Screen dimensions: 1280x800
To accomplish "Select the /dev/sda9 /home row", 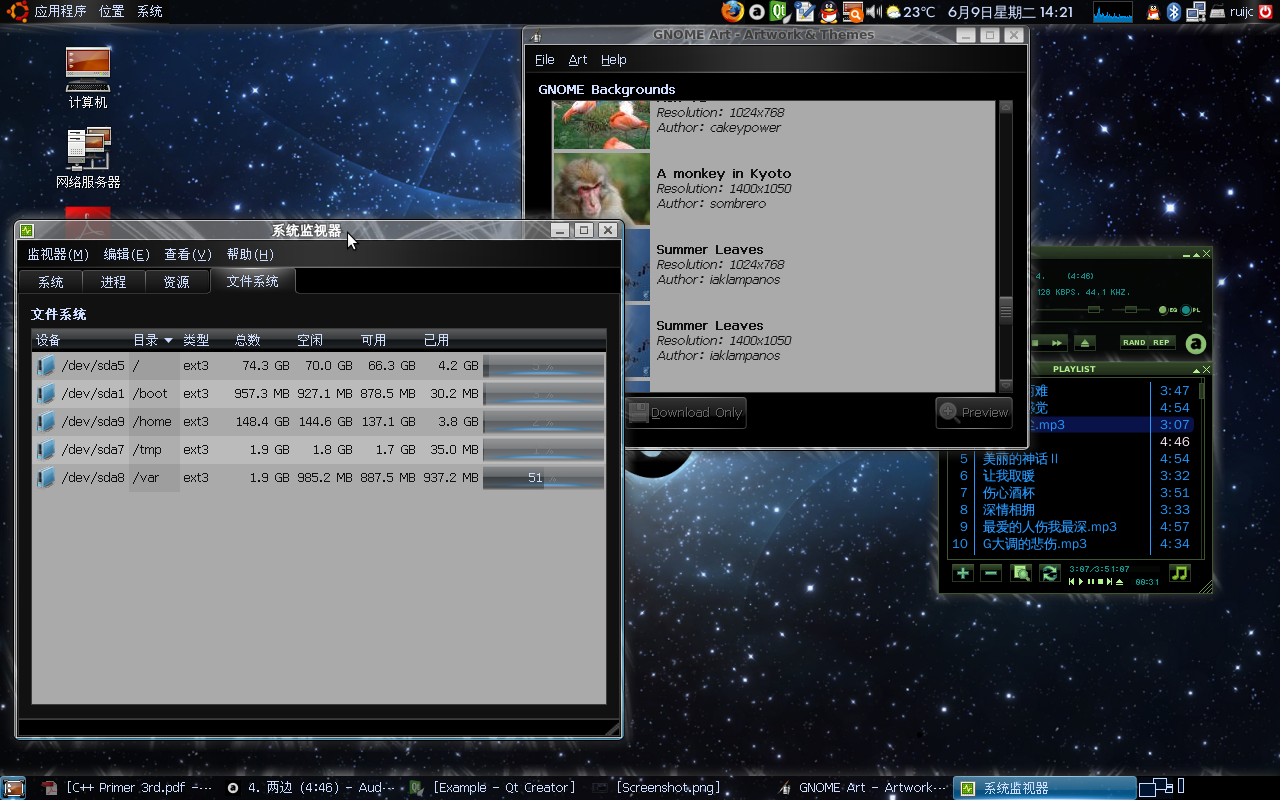I will (319, 422).
